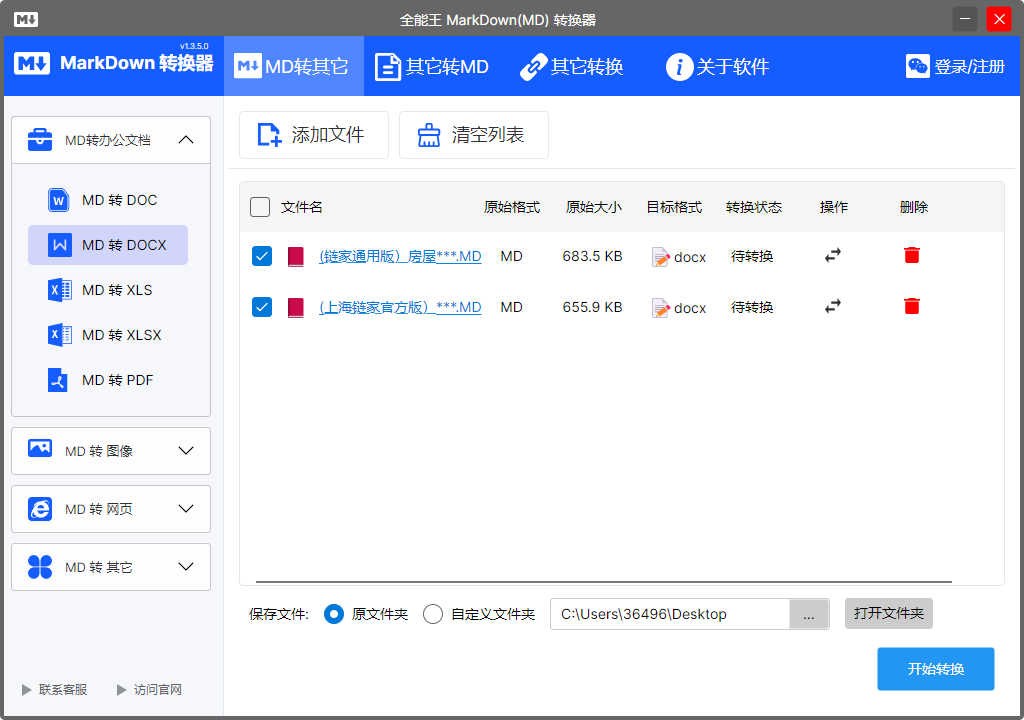Click the MD转办公文档 briefcase icon
Image resolution: width=1024 pixels, height=720 pixels.
[40, 139]
